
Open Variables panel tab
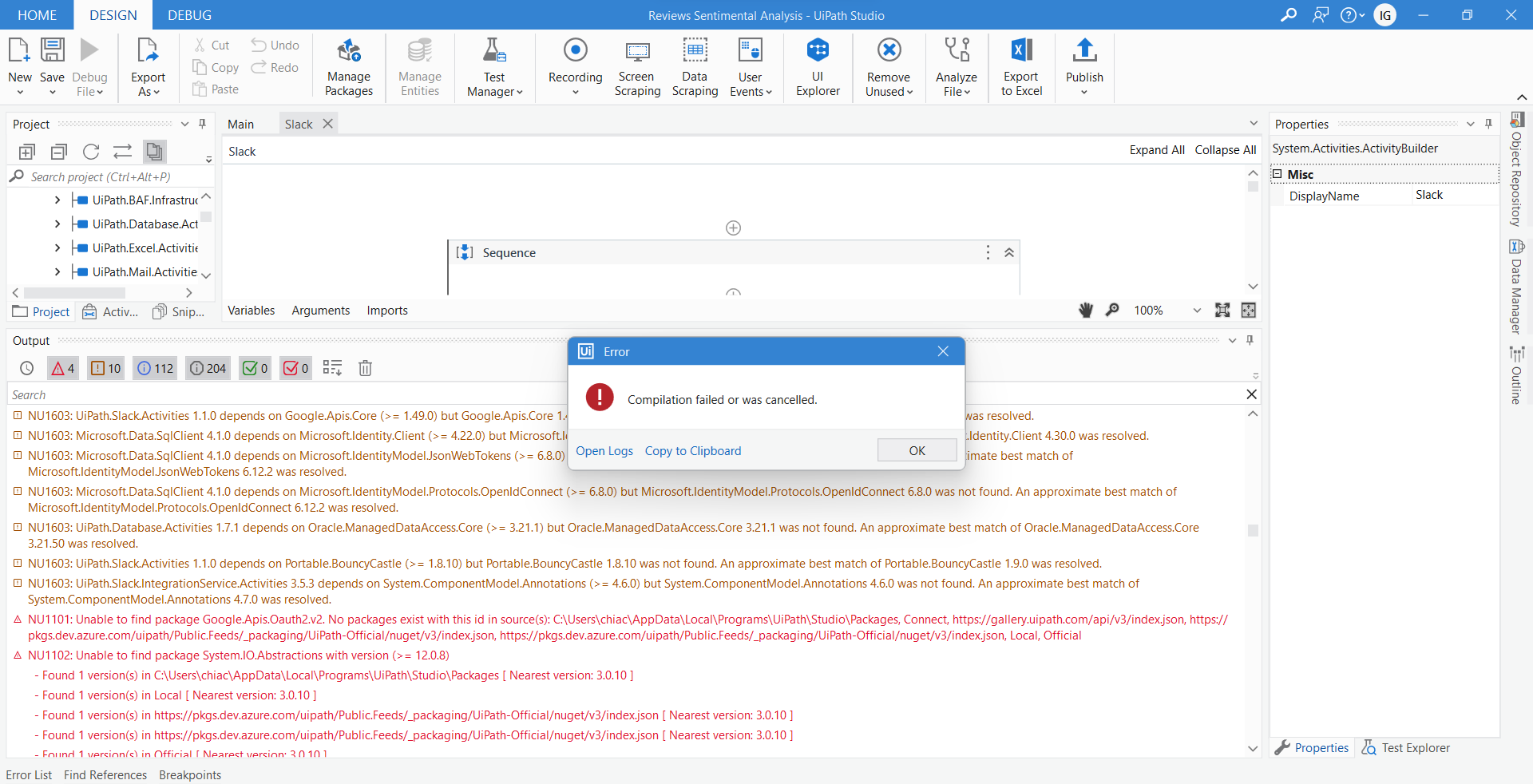click(251, 311)
